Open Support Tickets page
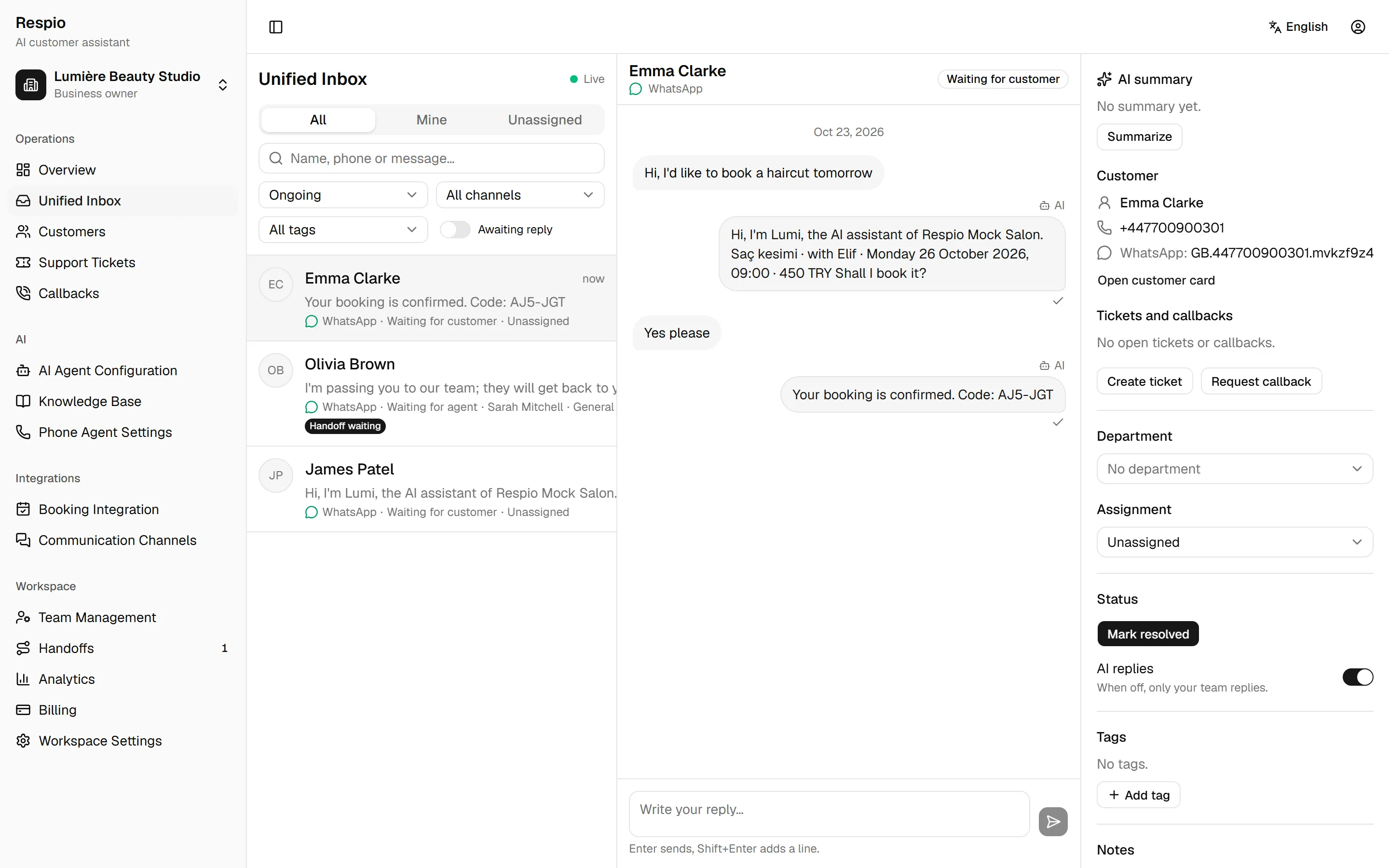Image resolution: width=1389 pixels, height=868 pixels. coord(123,262)
